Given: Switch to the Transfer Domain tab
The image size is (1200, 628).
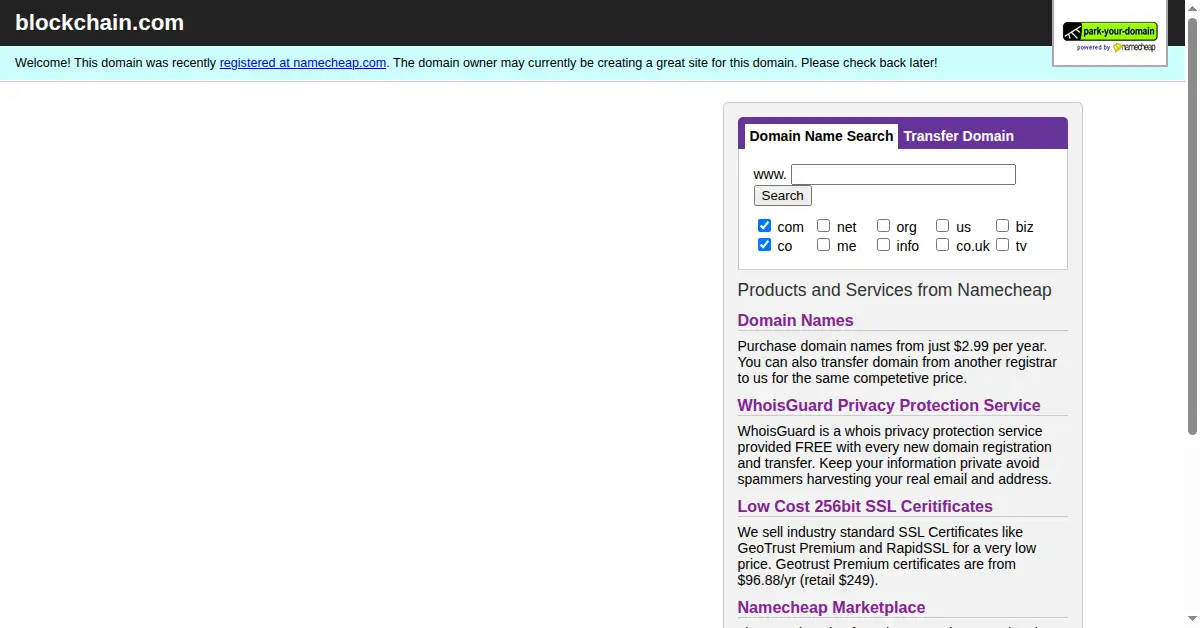Looking at the screenshot, I should [959, 136].
